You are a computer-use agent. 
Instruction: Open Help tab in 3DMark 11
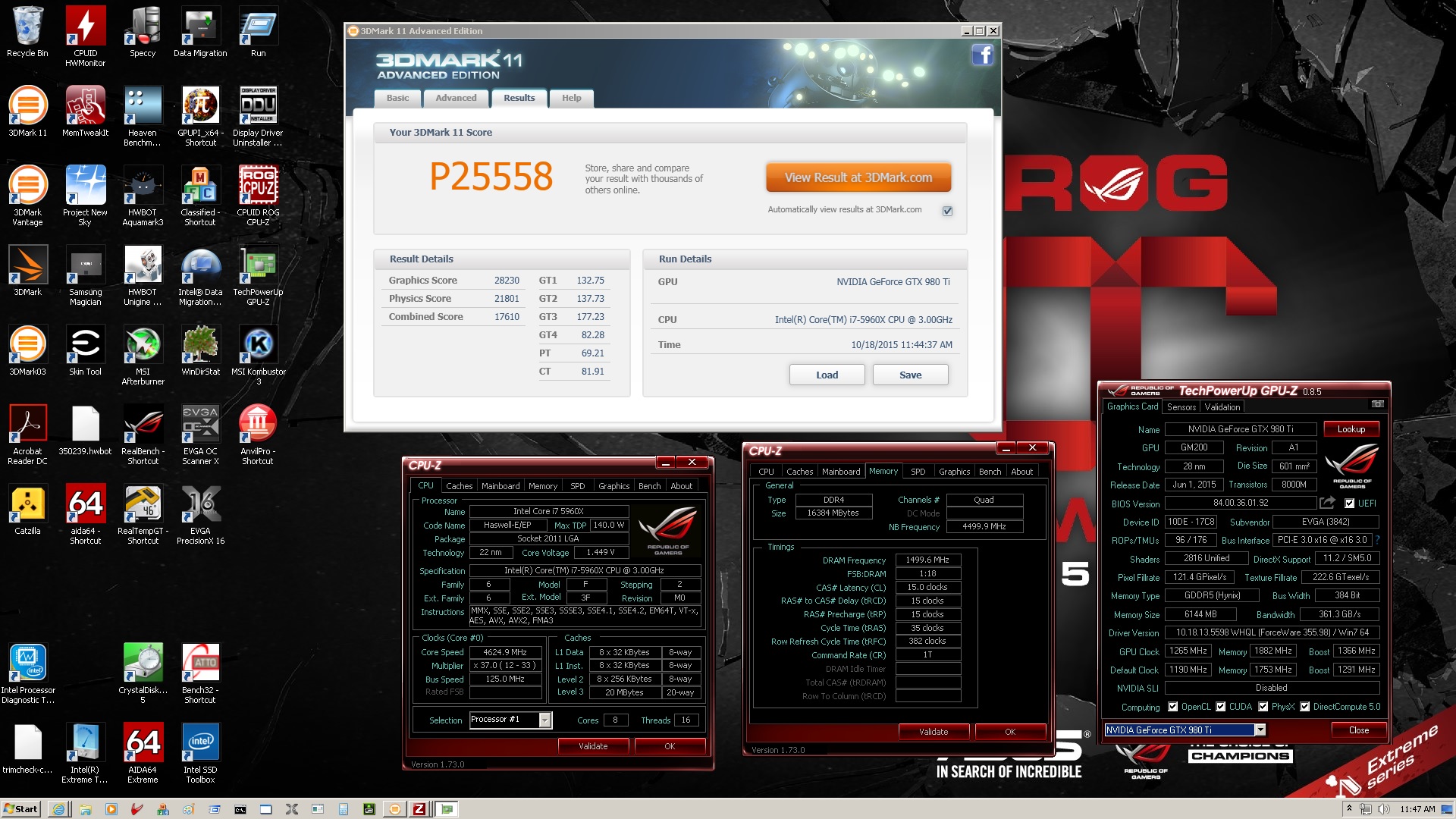coord(571,98)
